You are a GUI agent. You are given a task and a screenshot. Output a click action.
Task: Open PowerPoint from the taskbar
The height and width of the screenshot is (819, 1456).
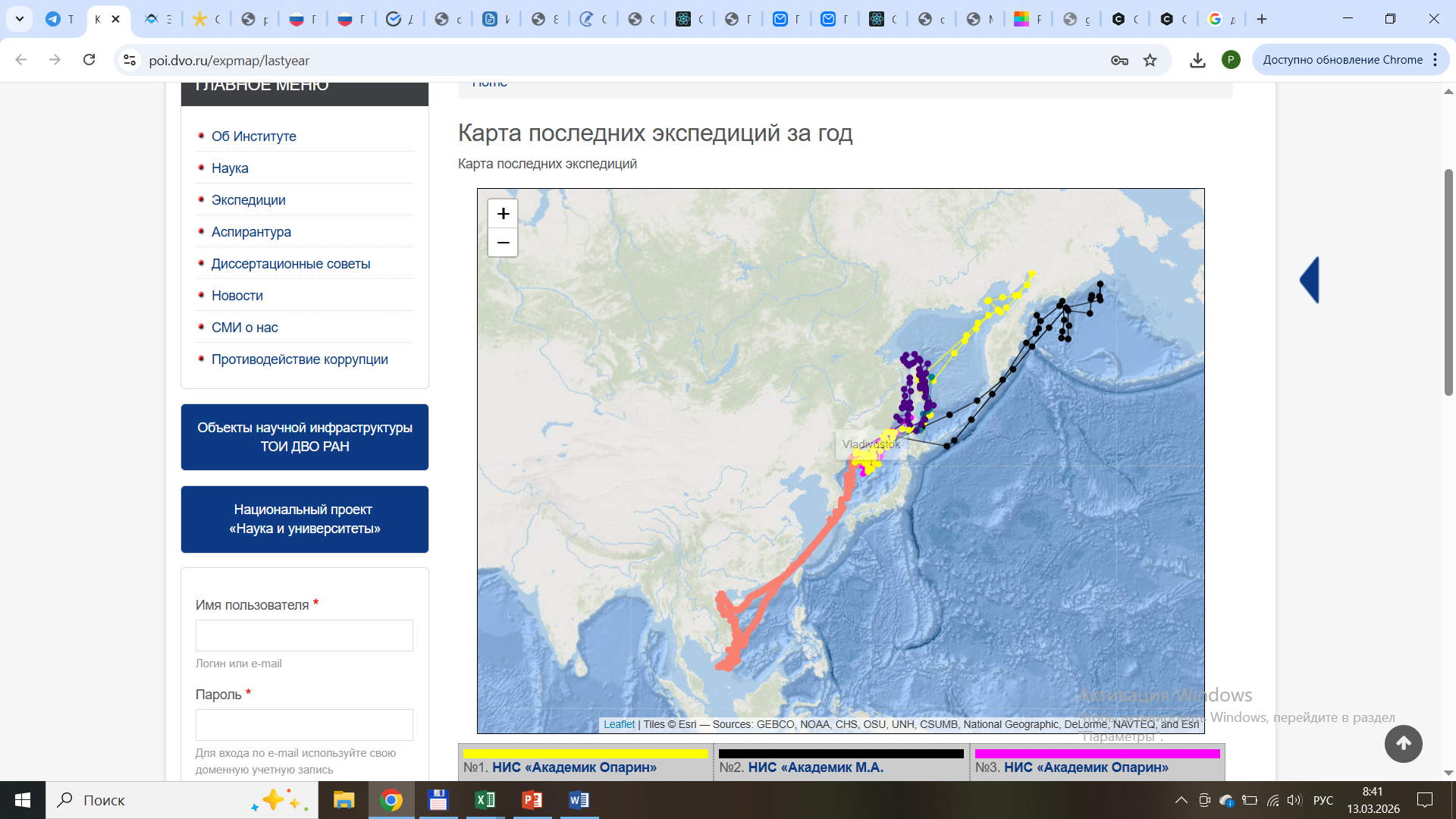[x=532, y=800]
